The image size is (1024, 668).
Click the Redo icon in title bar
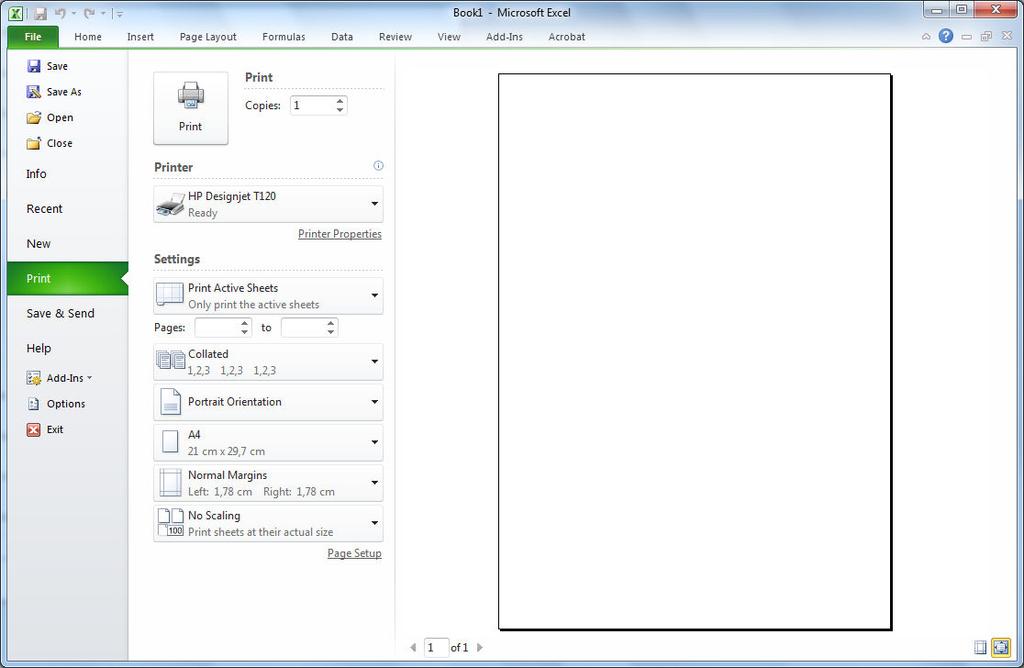89,13
